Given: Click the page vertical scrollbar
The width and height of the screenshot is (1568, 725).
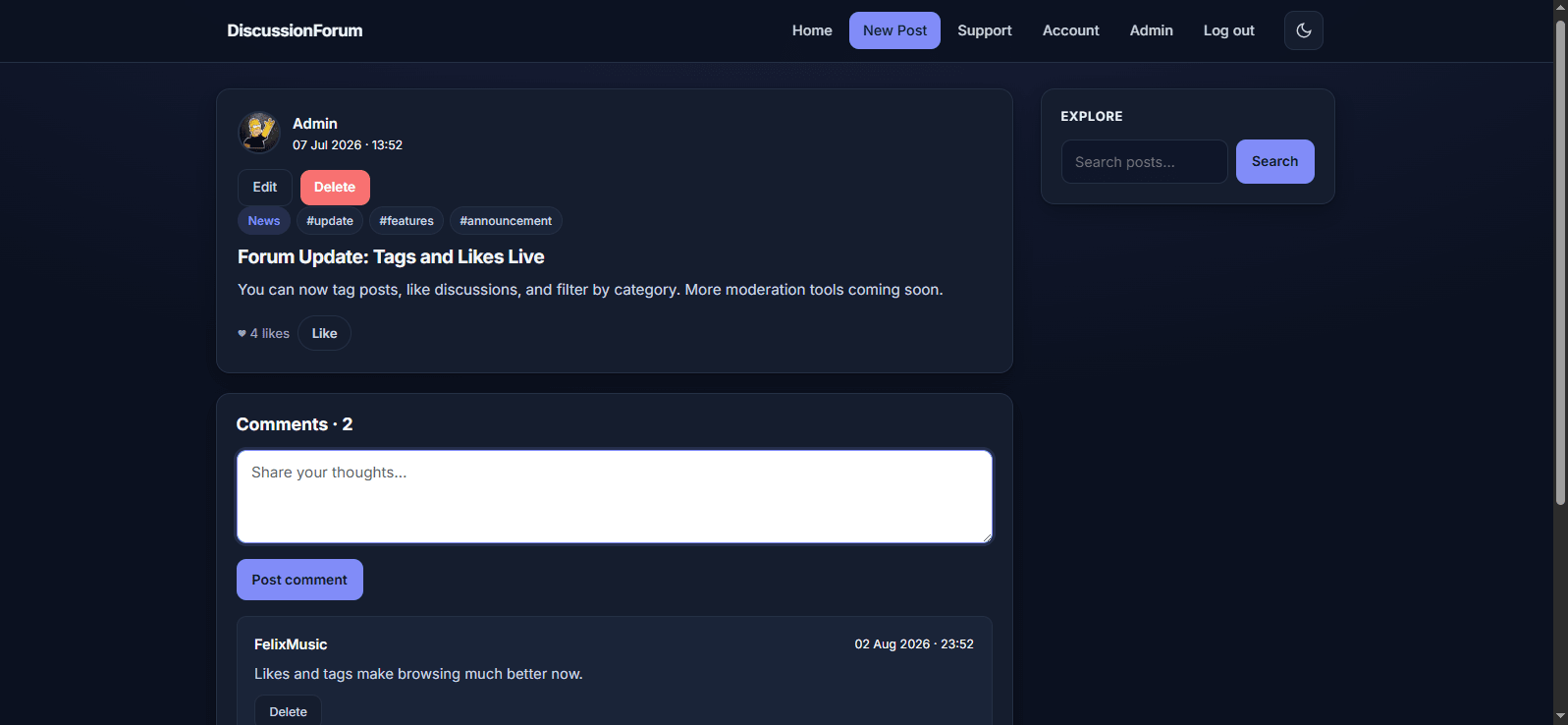Looking at the screenshot, I should pos(1560,262).
